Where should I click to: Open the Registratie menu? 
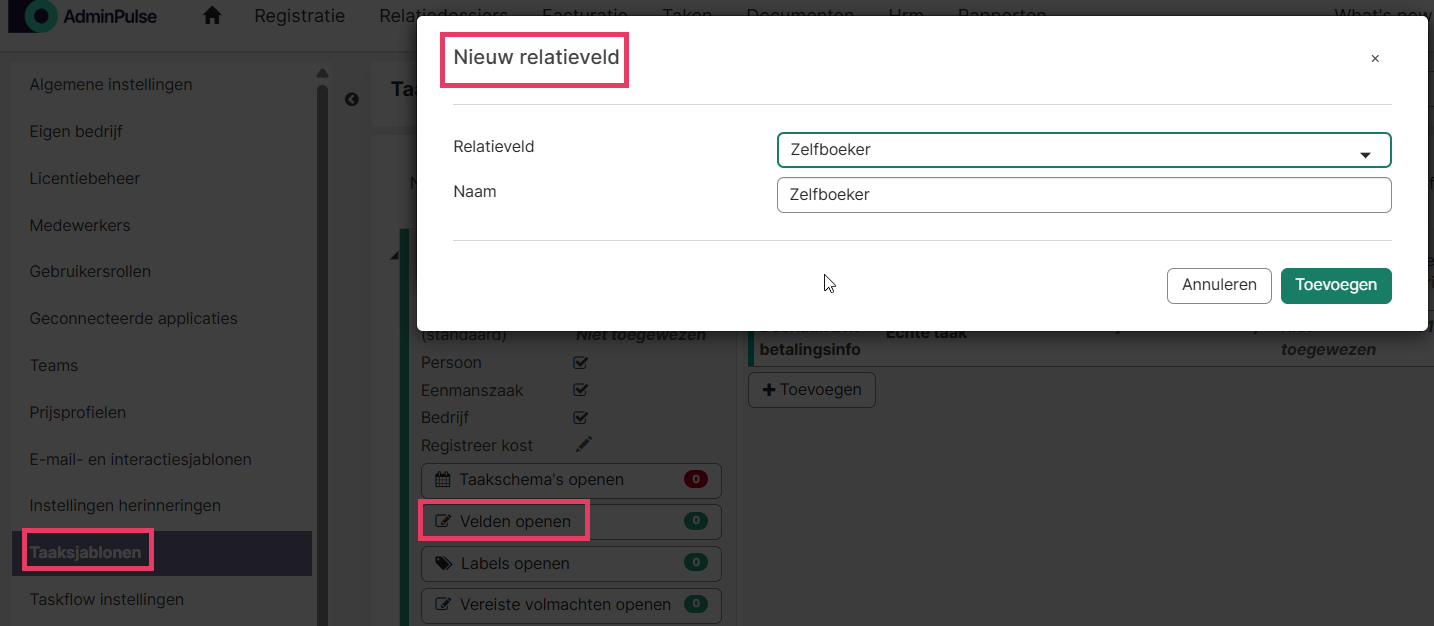[299, 16]
